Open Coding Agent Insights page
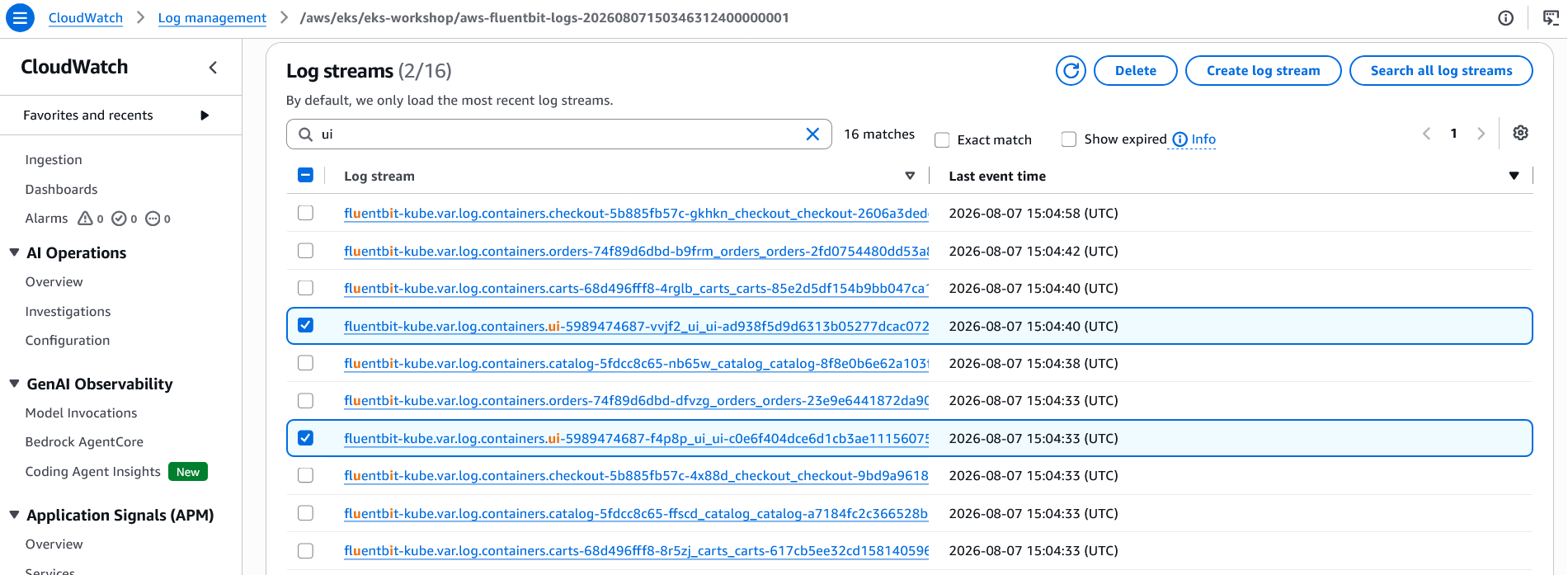This screenshot has width=1568, height=575. click(93, 472)
